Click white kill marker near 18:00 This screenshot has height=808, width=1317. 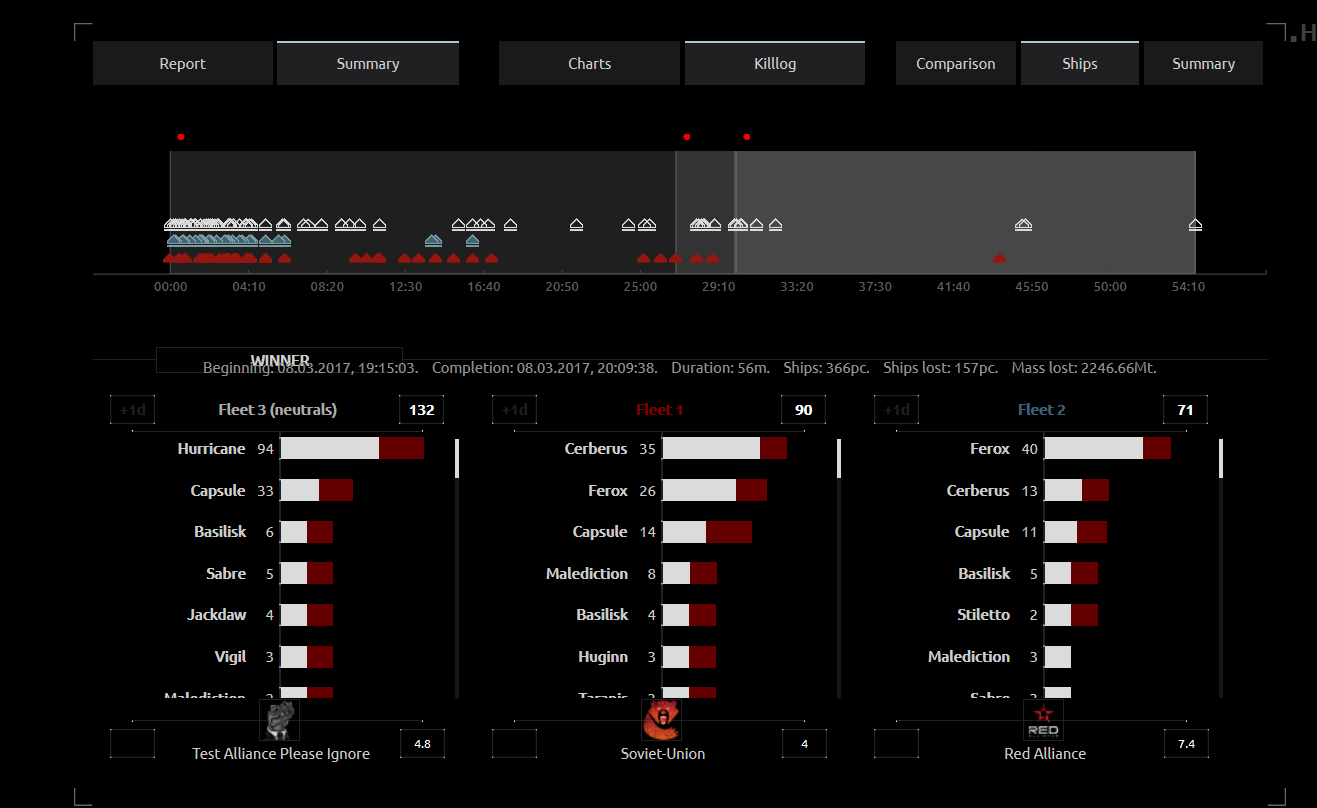point(510,225)
